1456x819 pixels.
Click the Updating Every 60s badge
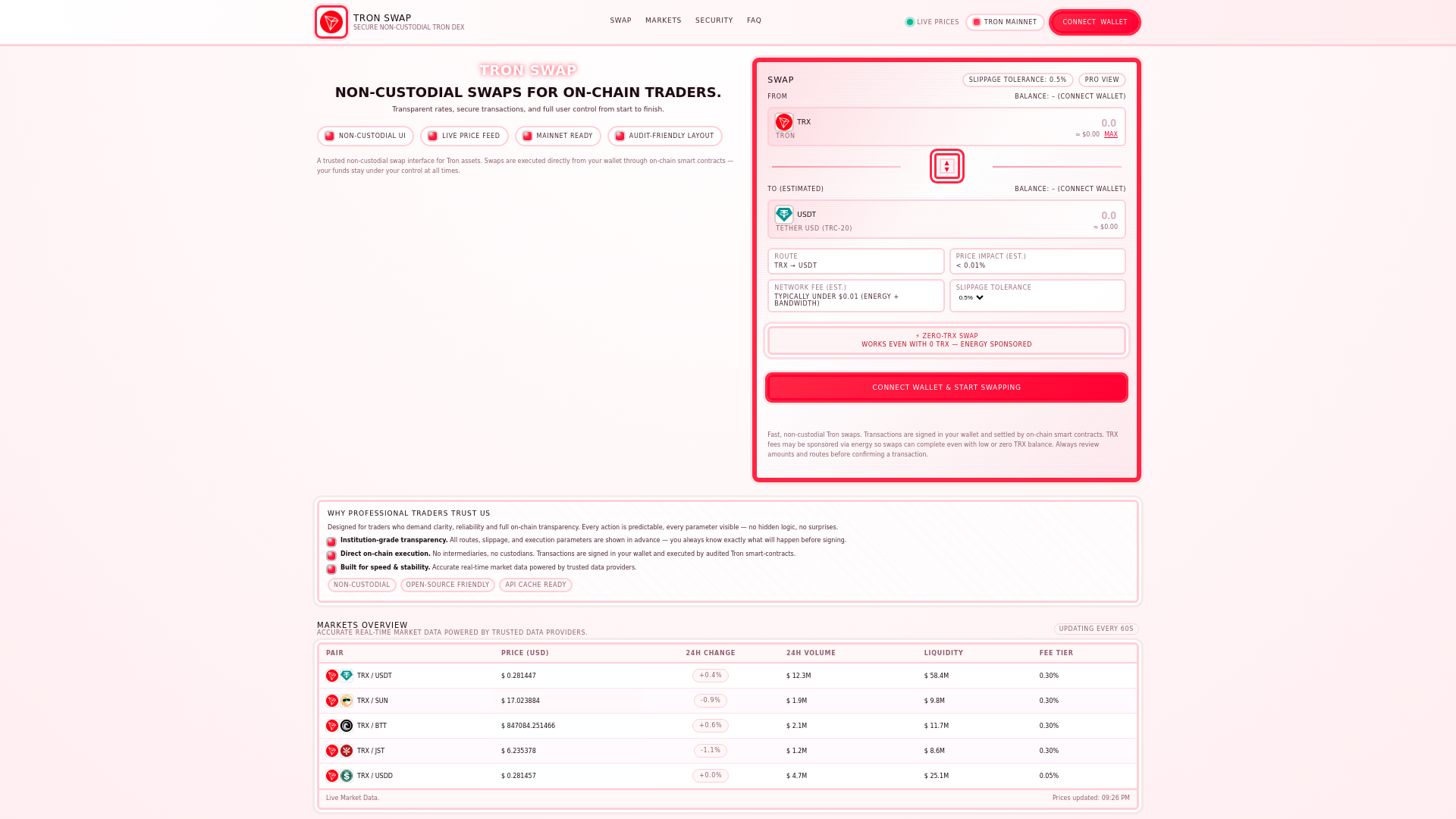pyautogui.click(x=1096, y=629)
